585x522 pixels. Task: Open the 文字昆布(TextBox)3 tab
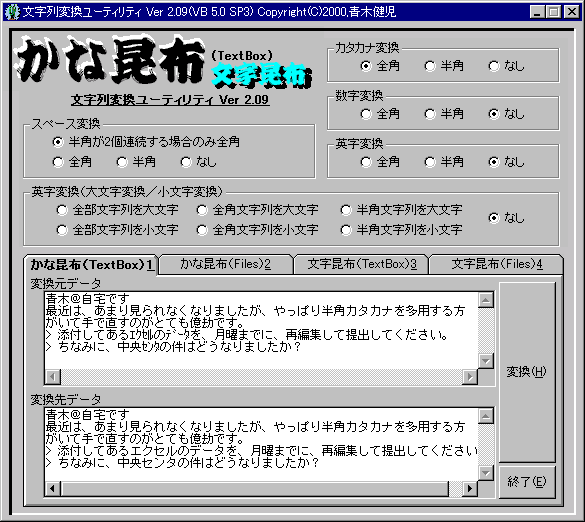click(362, 264)
